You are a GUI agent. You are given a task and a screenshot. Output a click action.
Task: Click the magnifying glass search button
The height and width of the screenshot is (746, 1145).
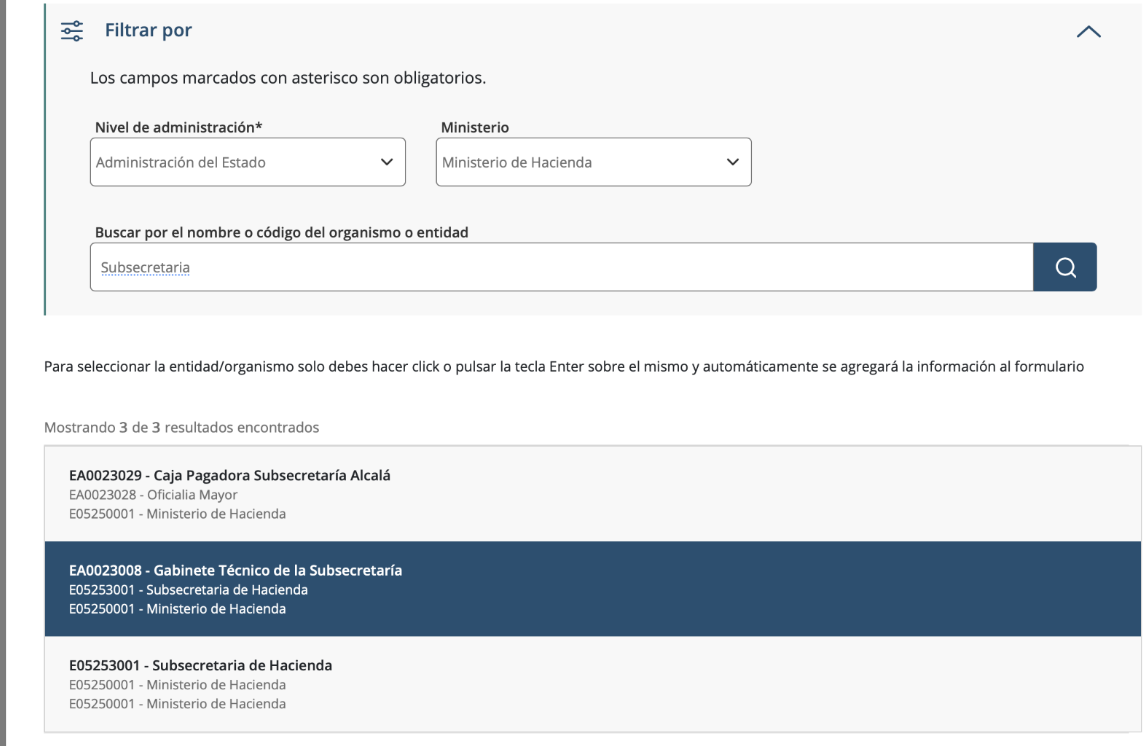[1065, 267]
